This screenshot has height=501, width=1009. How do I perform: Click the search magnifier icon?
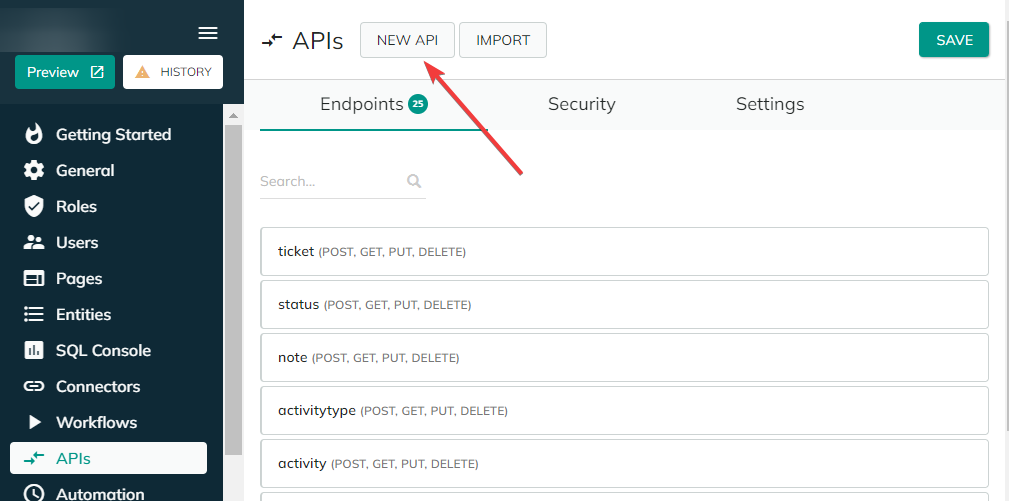coord(414,181)
